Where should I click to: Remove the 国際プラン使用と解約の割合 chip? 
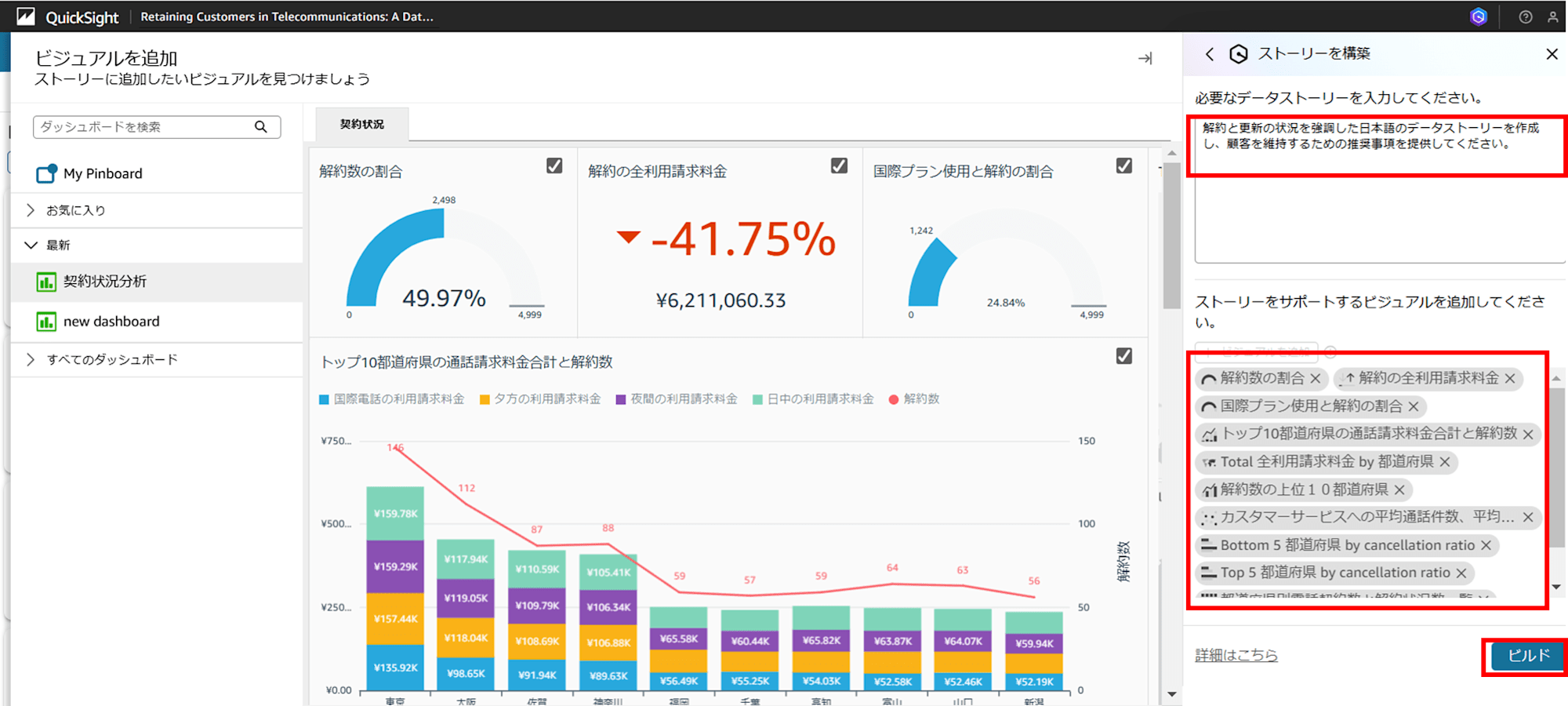pos(1414,406)
